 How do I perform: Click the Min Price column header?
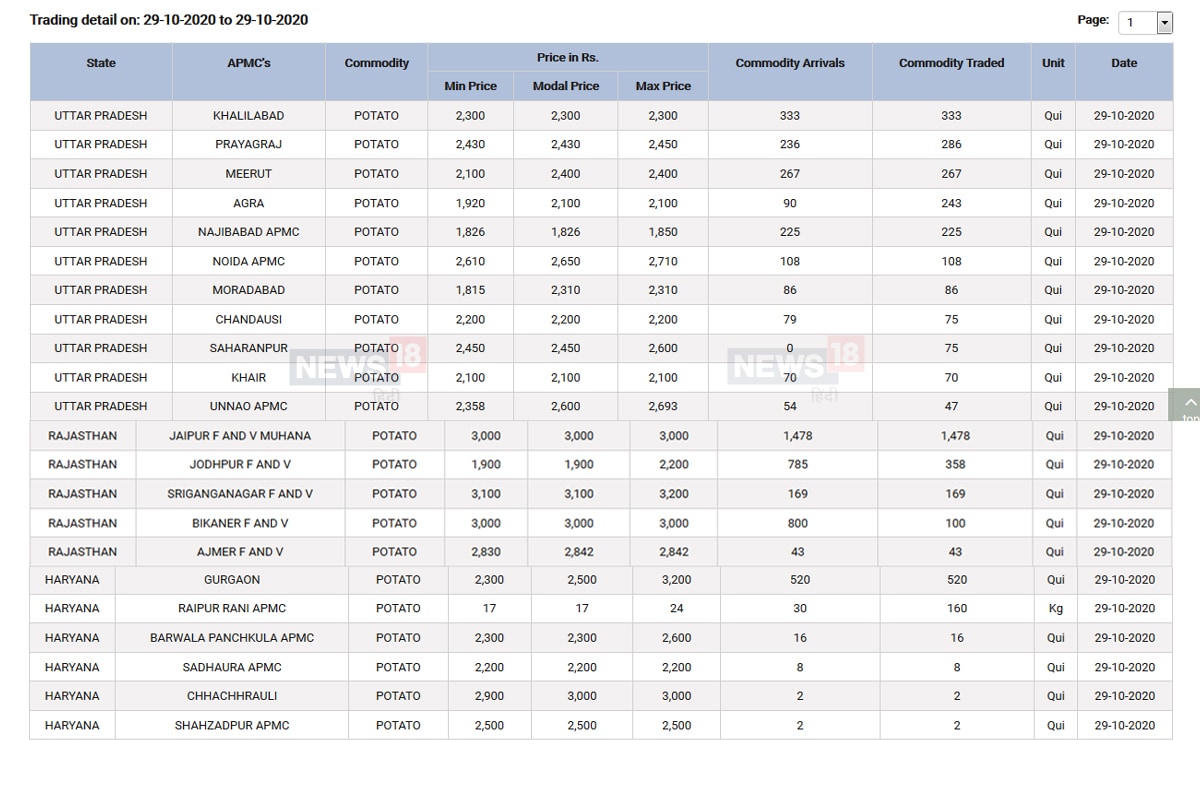(470, 86)
